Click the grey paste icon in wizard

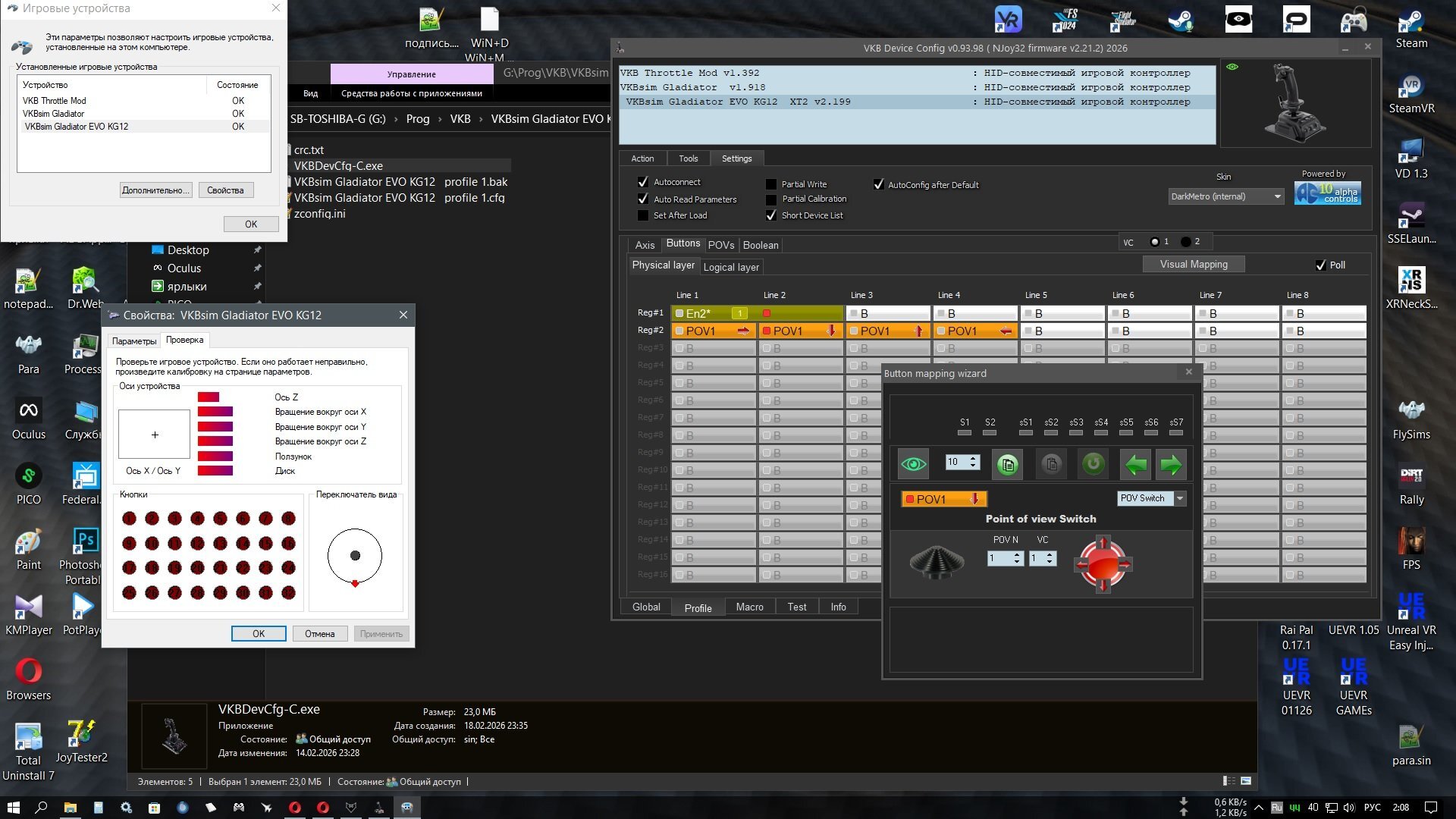[x=1051, y=464]
